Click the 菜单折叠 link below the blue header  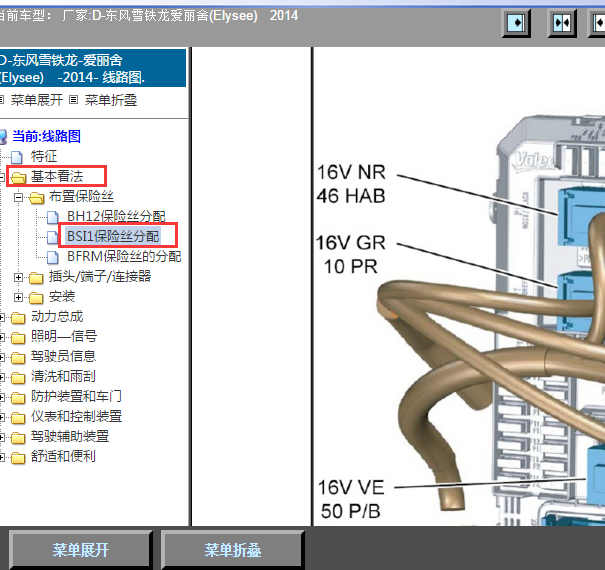[111, 100]
